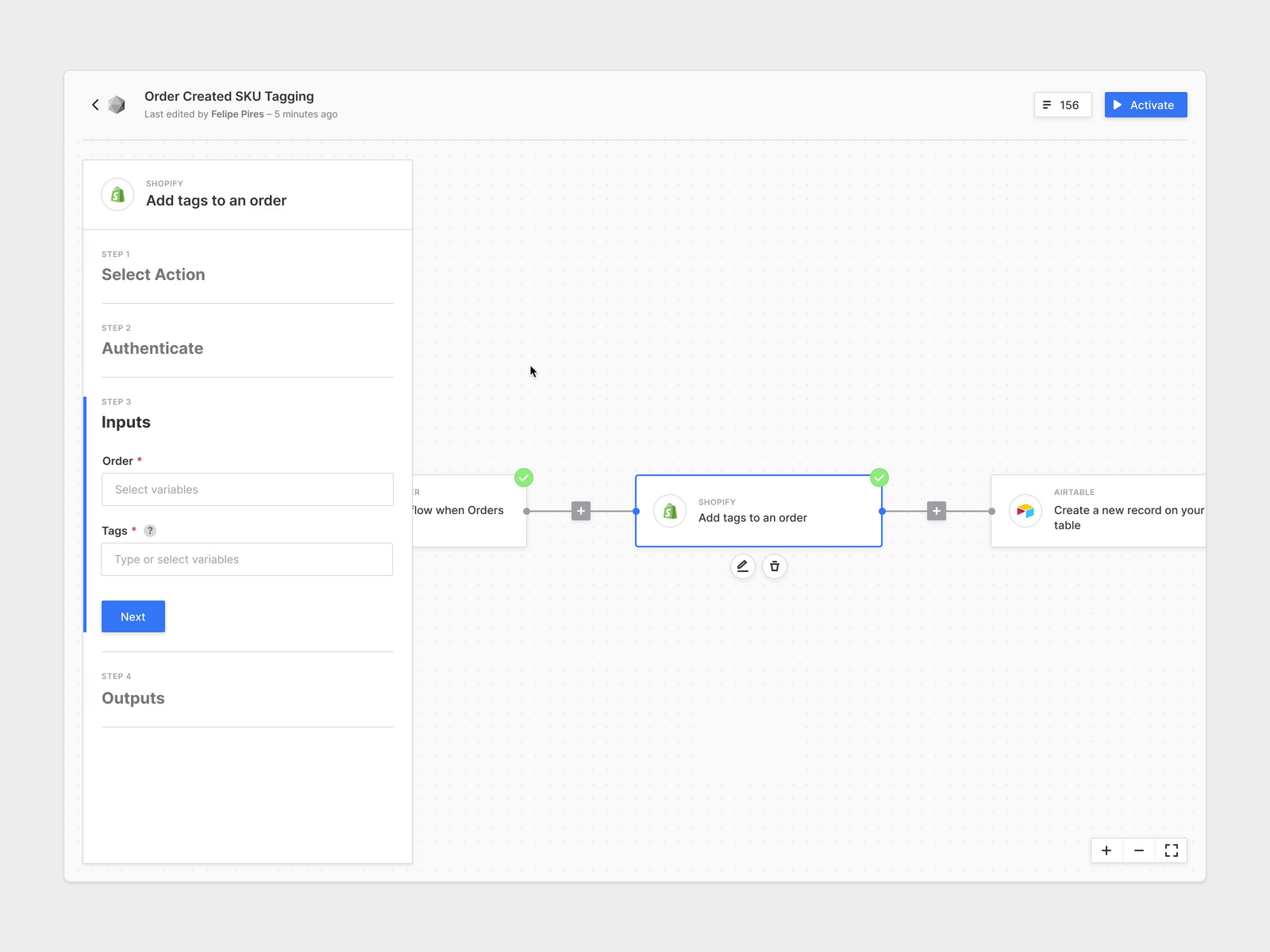Zoom out on the canvas
The height and width of the screenshot is (952, 1270).
[x=1139, y=850]
